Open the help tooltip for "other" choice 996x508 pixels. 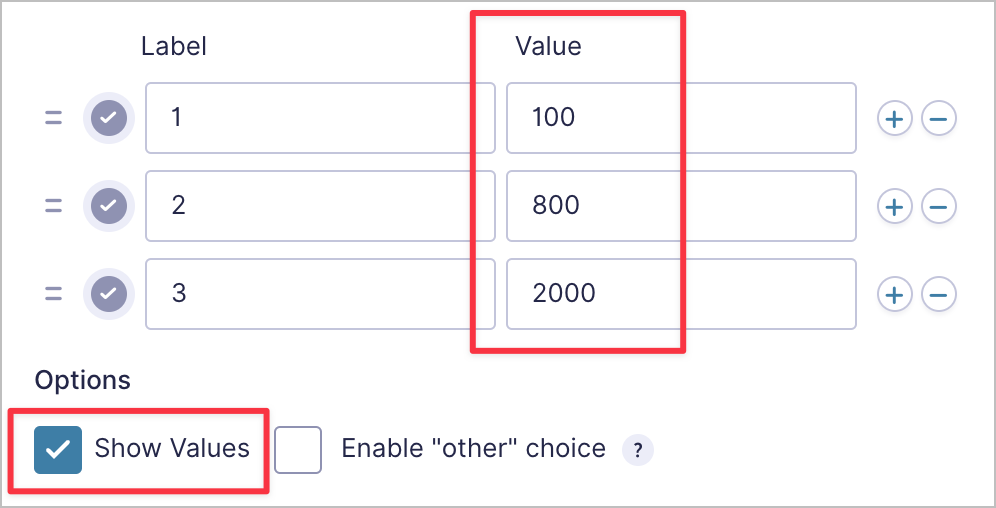click(638, 450)
